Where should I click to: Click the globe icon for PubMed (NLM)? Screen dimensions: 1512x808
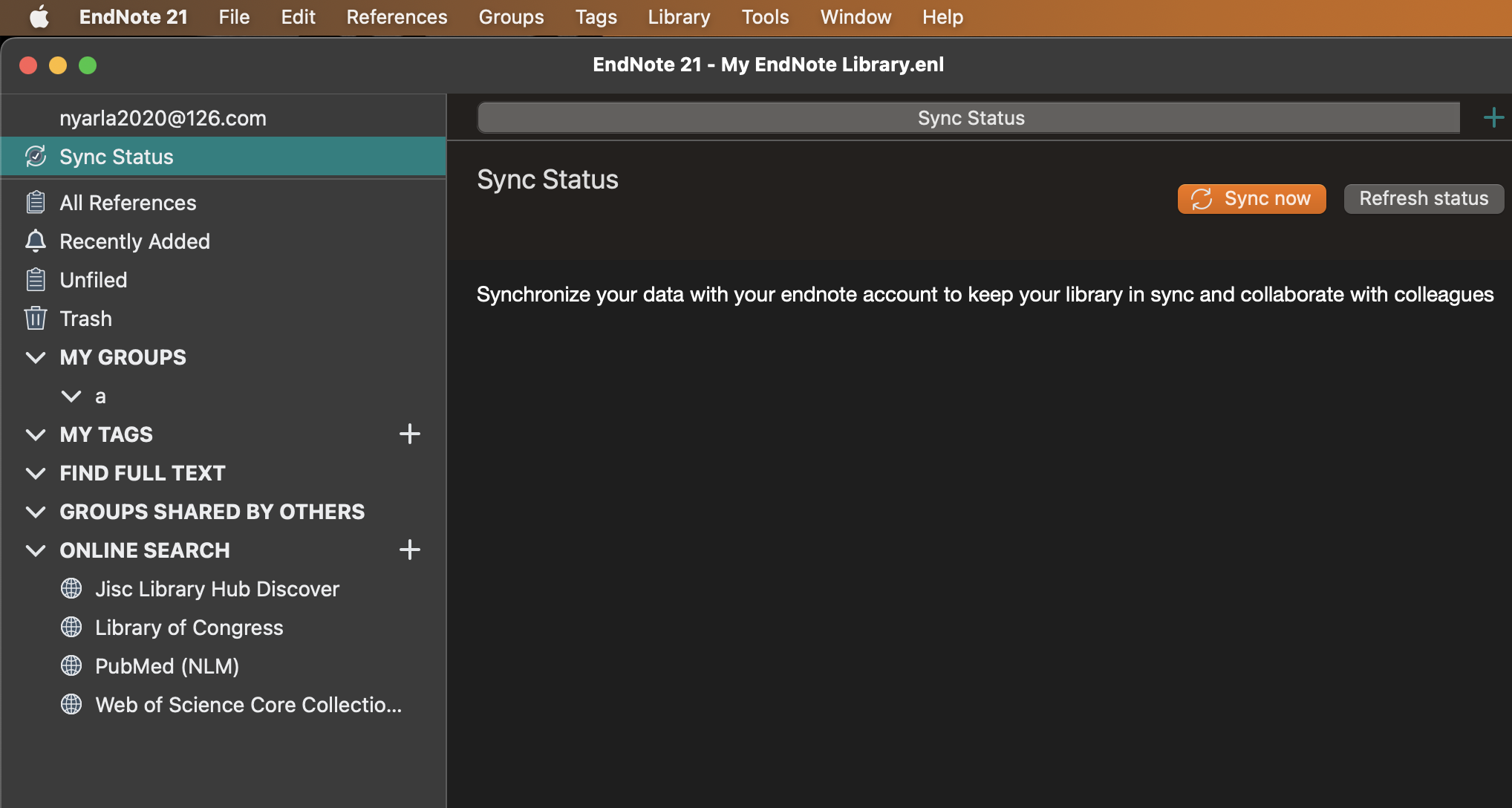coord(71,666)
